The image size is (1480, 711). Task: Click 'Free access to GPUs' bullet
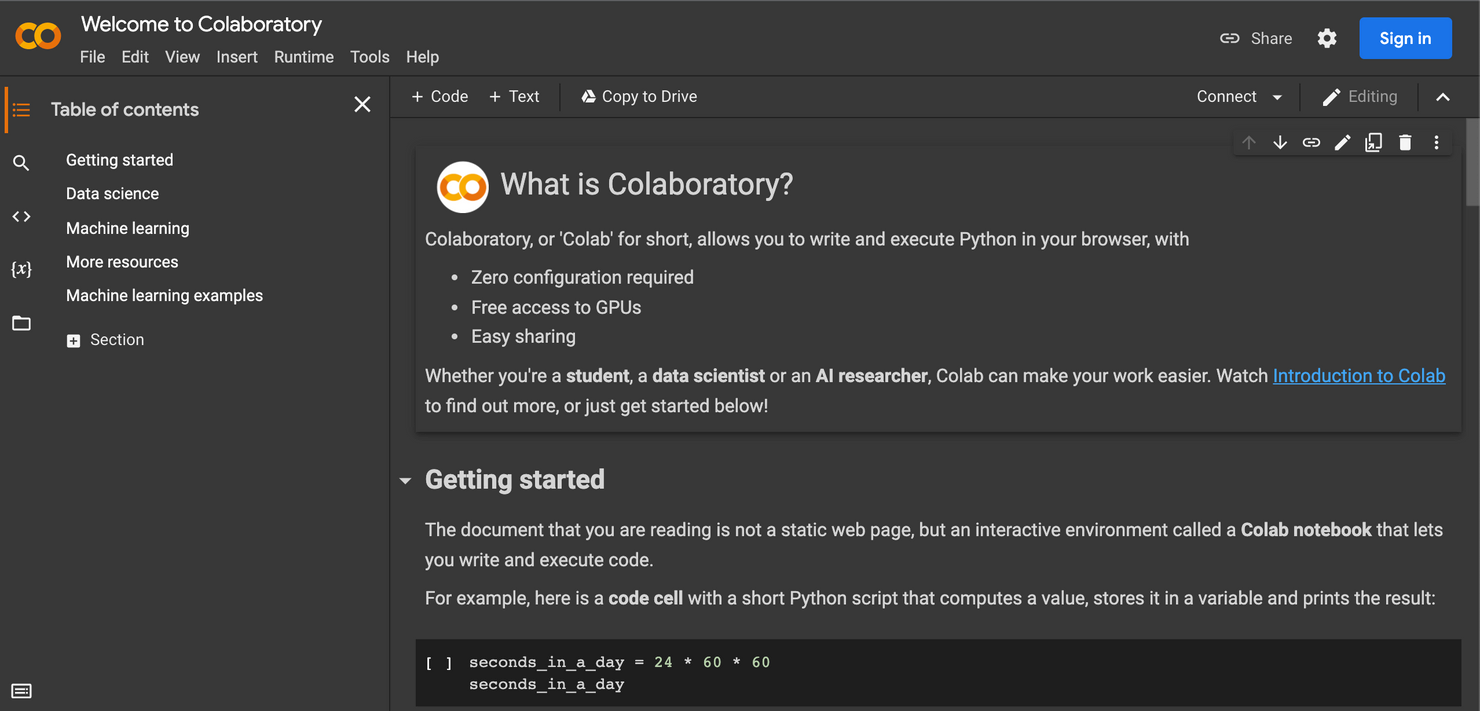(x=556, y=307)
